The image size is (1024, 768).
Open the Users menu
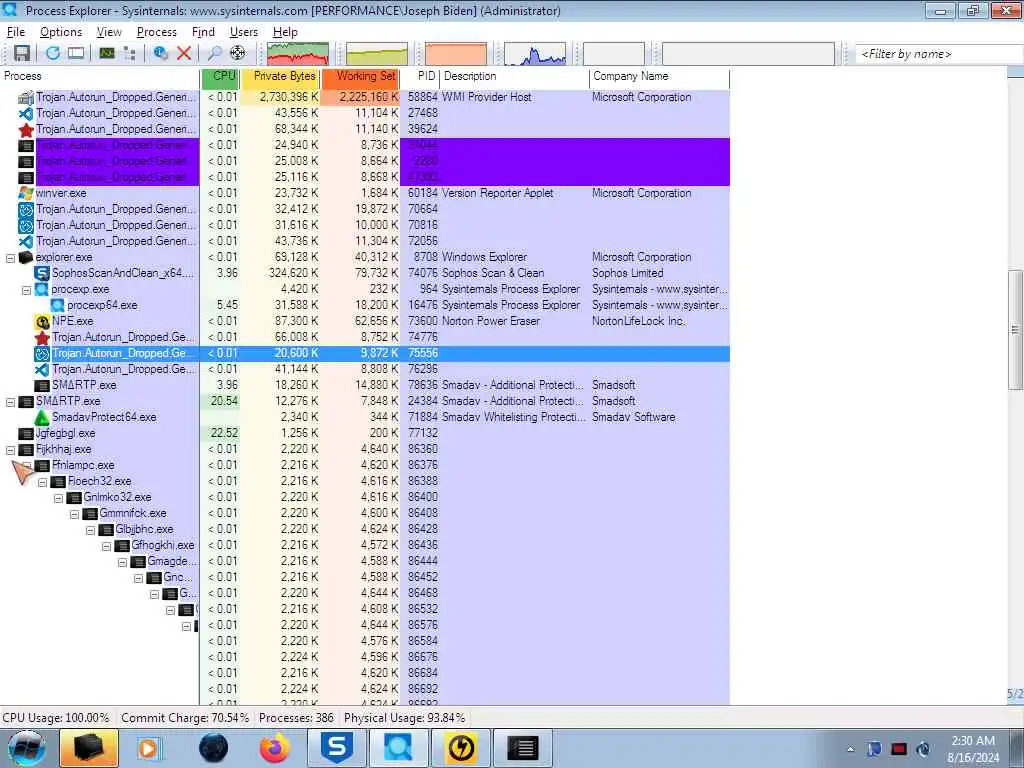point(244,32)
